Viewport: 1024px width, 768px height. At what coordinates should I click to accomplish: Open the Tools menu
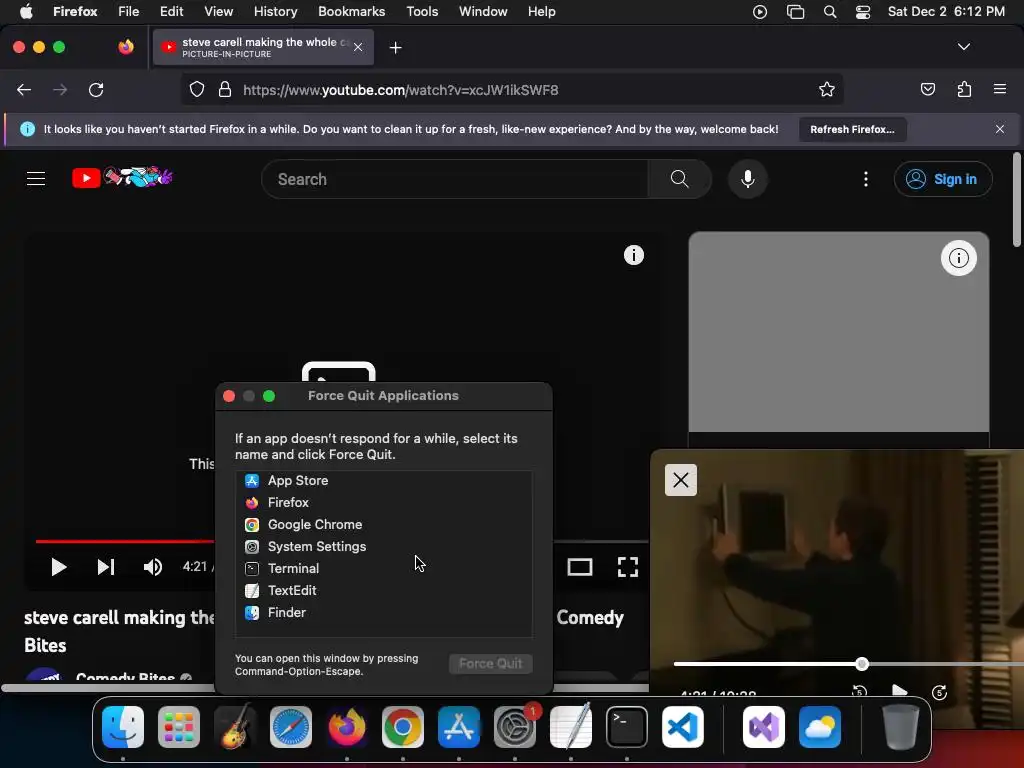pos(422,11)
